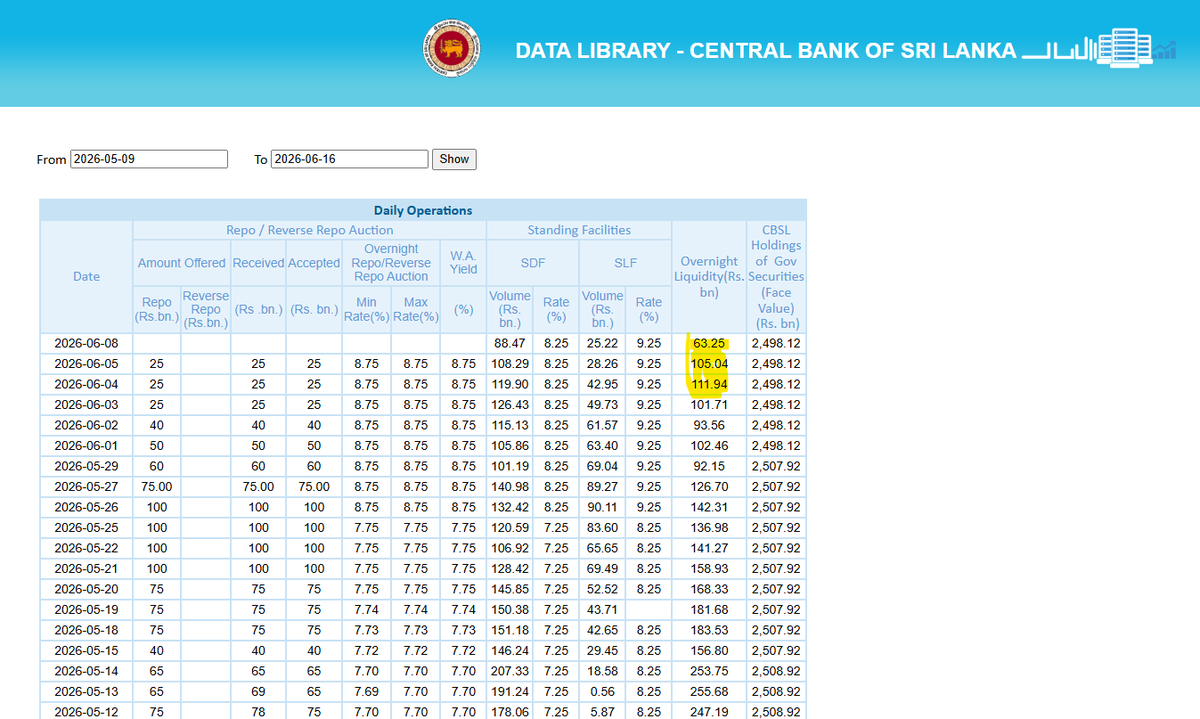Click the Central Bank of Sri Lanka emblem
This screenshot has height=719, width=1200.
click(450, 49)
